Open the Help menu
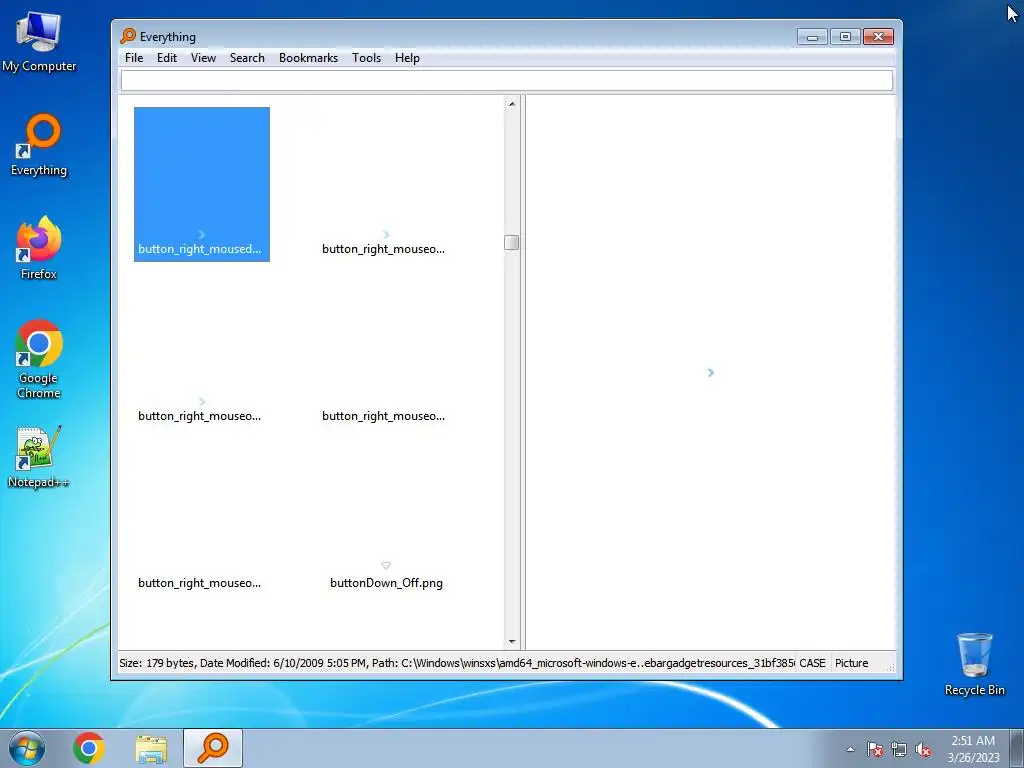1024x768 pixels. point(407,57)
